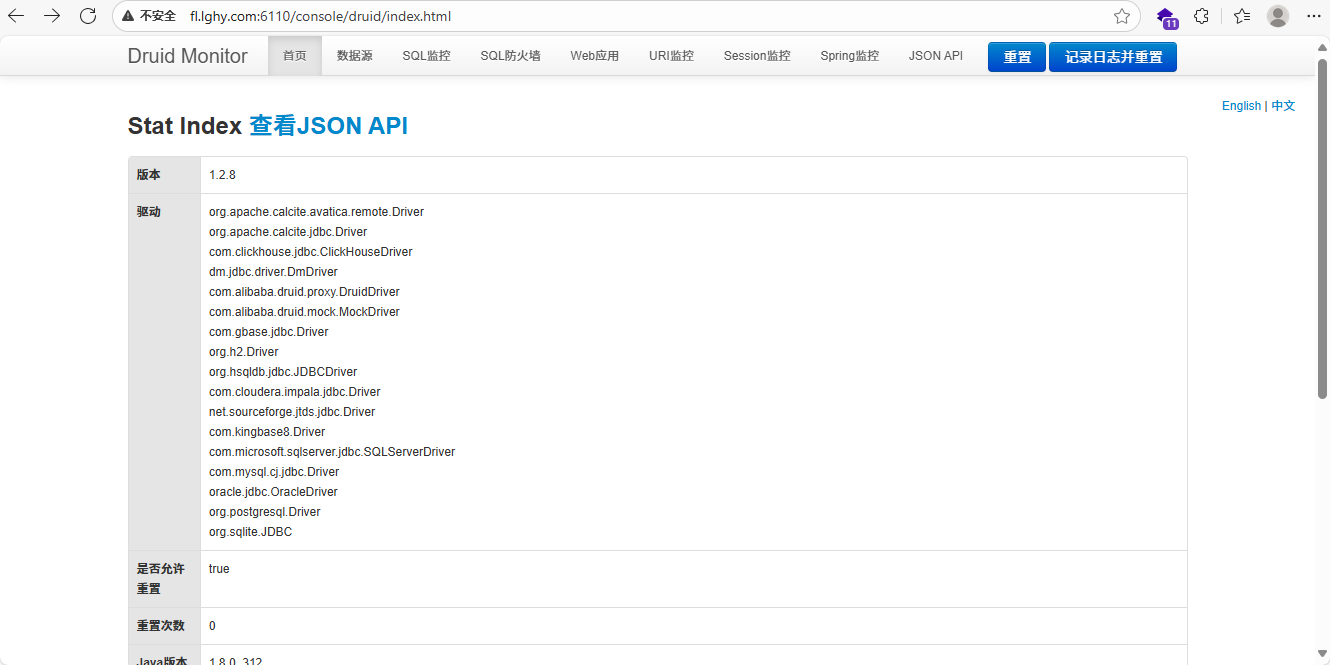This screenshot has width=1330, height=665.
Task: Click the org.hsqldb.jdbc.JDBCDriver entry
Action: tap(283, 372)
